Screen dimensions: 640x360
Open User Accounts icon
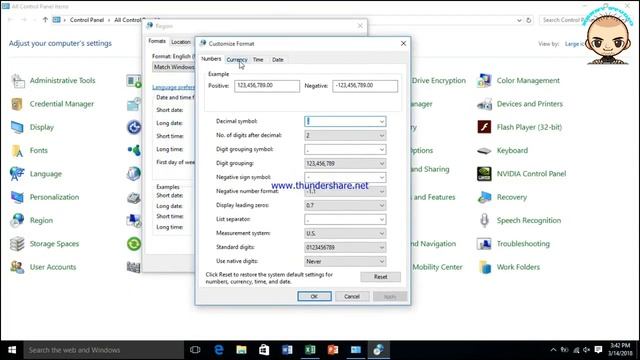pos(17,267)
